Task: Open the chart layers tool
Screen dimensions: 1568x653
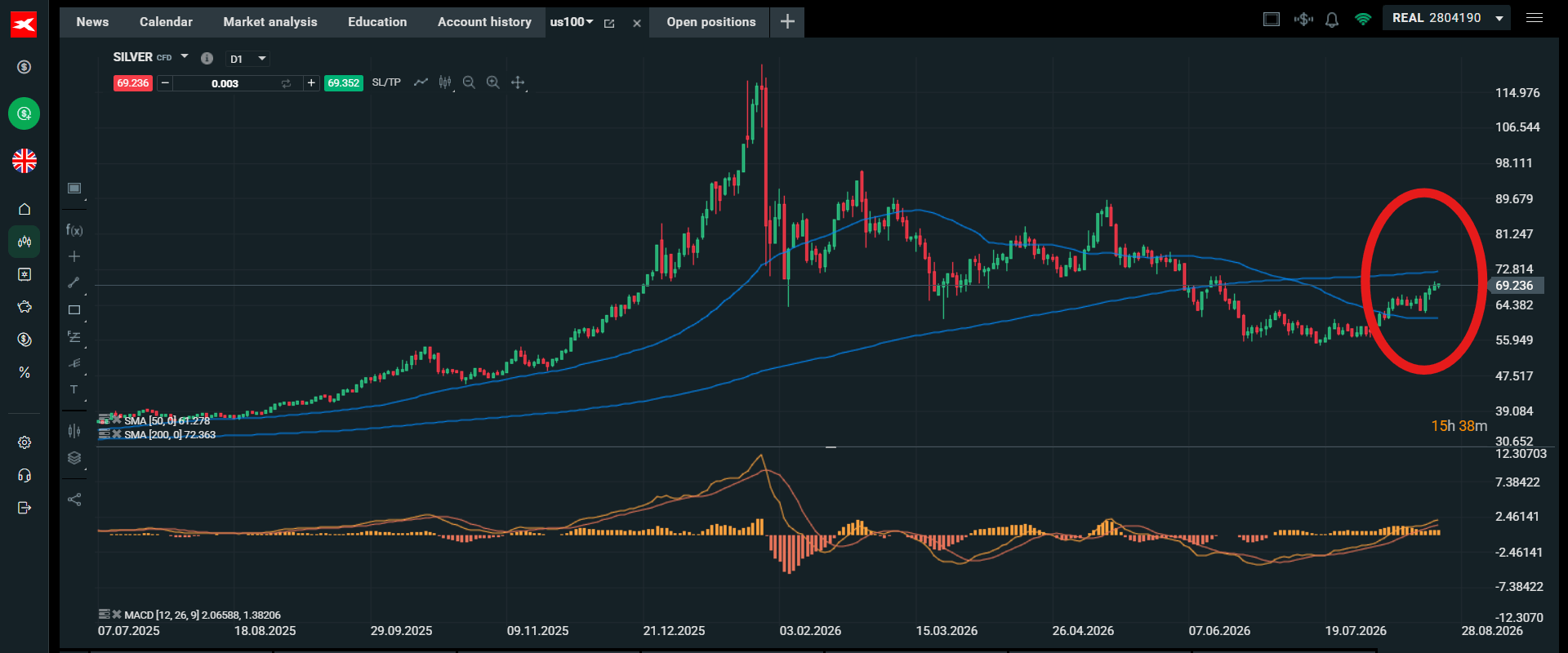Action: pos(74,458)
